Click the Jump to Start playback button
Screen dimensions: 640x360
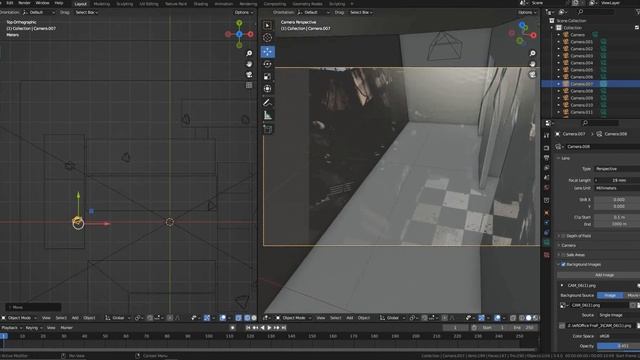click(x=248, y=328)
